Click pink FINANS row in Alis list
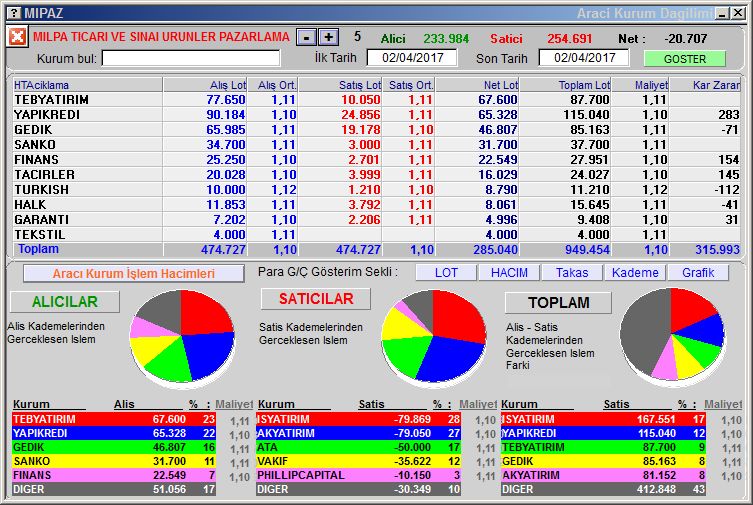 pyautogui.click(x=114, y=475)
